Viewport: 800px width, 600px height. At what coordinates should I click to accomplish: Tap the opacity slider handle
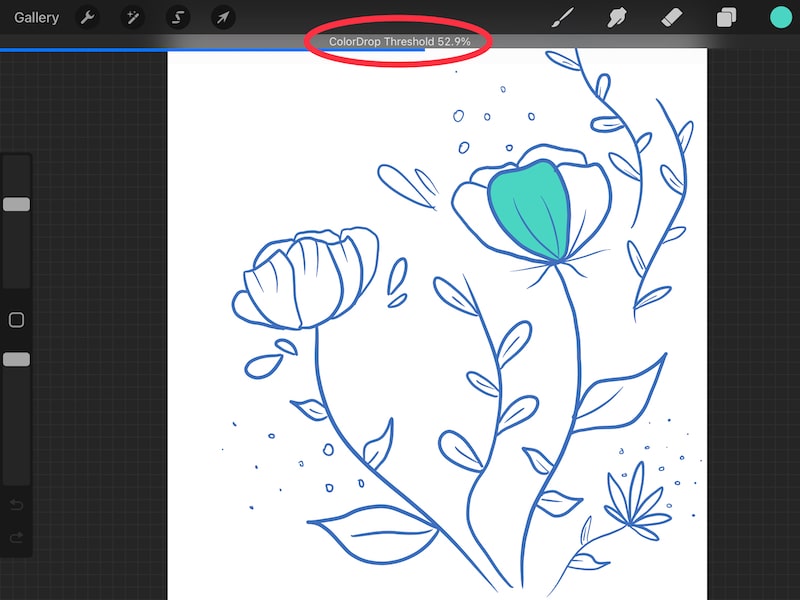pos(16,360)
